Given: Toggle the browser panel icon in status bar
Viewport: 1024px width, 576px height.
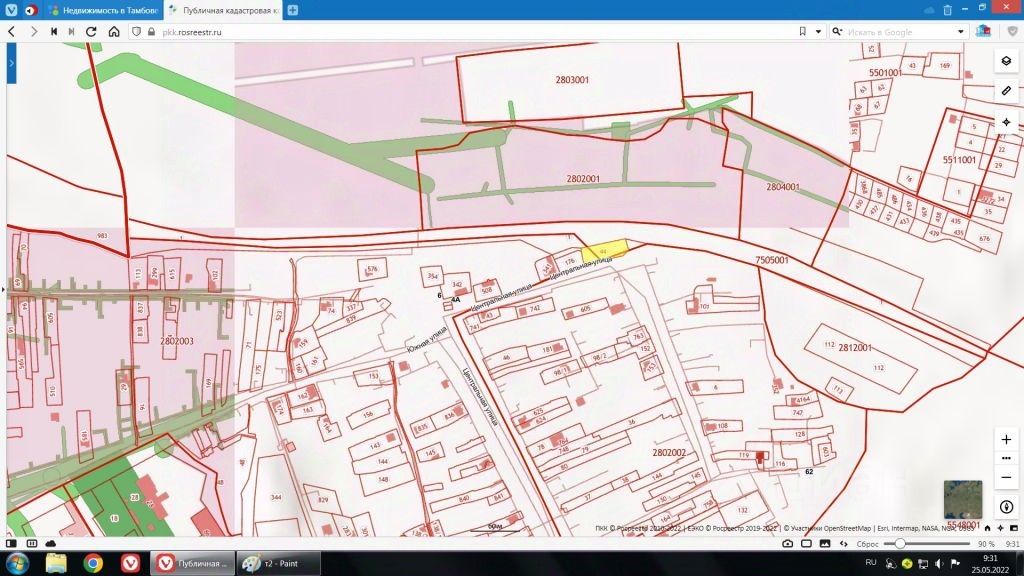Looking at the screenshot, I should [x=11, y=543].
